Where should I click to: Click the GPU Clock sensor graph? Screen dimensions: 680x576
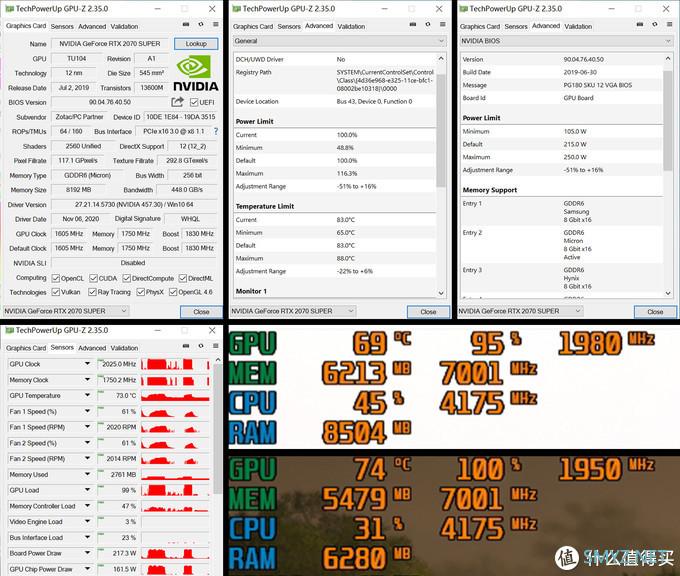coord(176,364)
